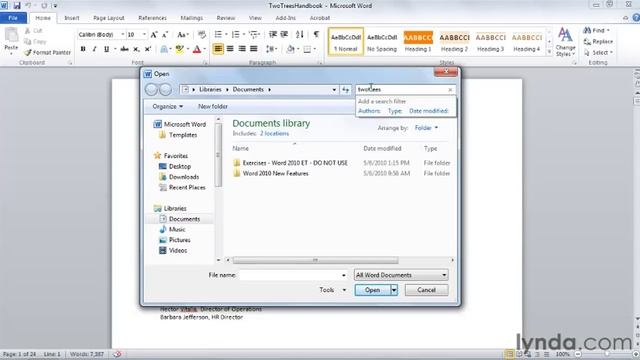Switch to the View tab
The image size is (640, 360).
[x=255, y=18]
